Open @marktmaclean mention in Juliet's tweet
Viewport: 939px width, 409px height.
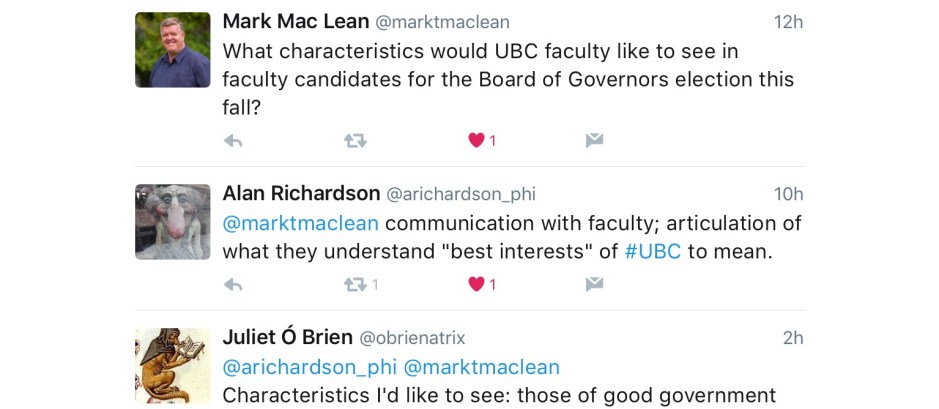click(x=481, y=367)
